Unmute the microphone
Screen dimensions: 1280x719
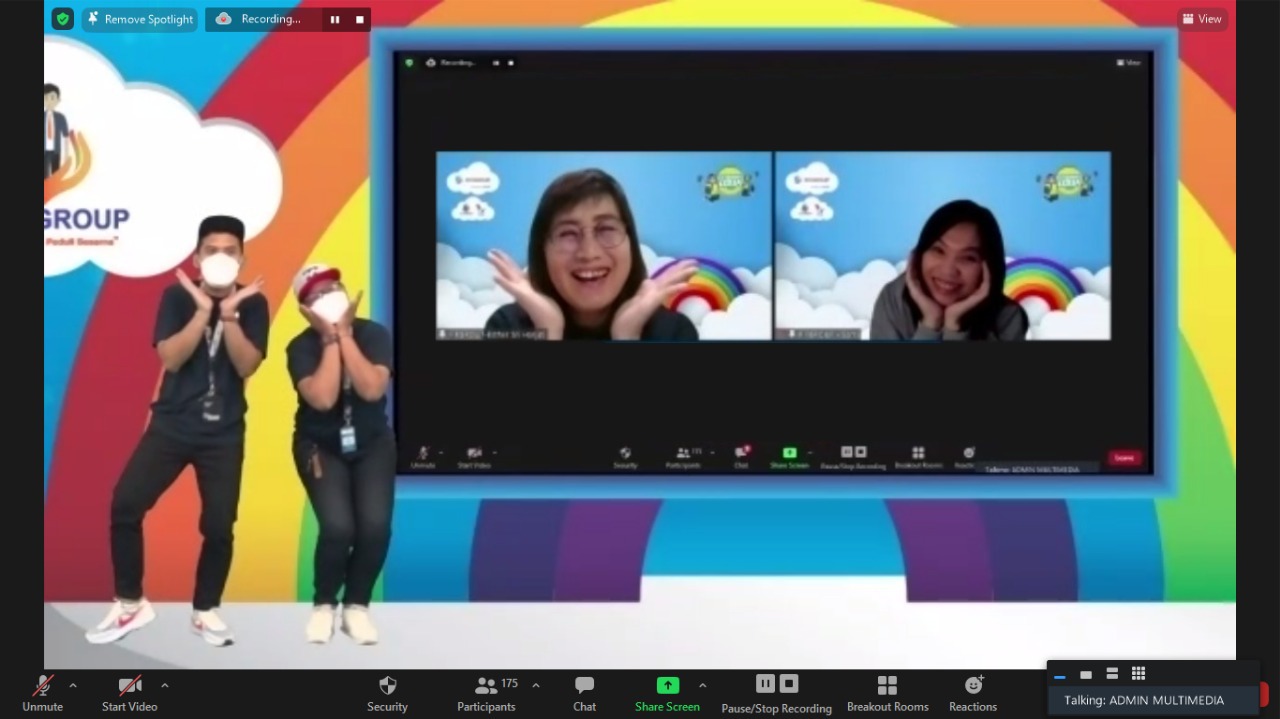pos(43,693)
